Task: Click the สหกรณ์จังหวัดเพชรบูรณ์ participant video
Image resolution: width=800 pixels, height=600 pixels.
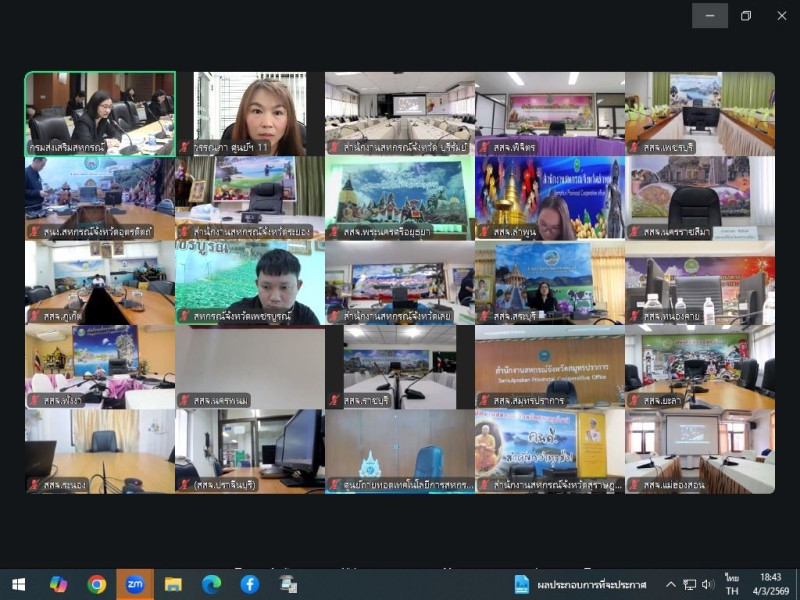Action: 250,280
